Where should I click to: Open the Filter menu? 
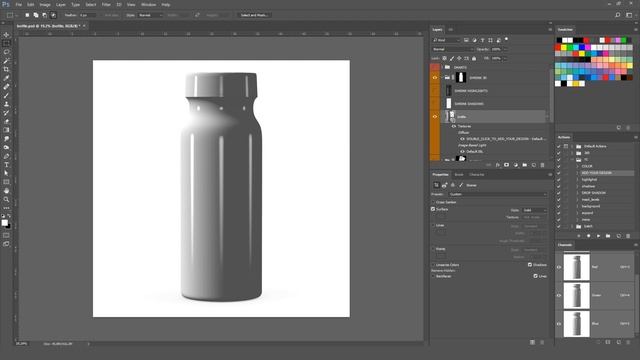pyautogui.click(x=106, y=4)
